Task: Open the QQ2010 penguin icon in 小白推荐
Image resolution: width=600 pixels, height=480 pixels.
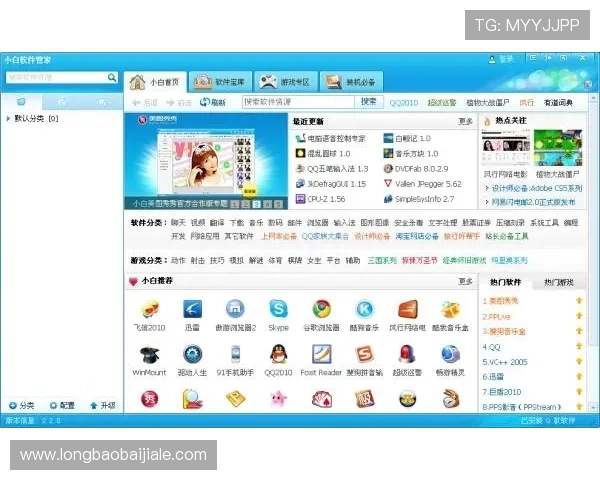Action: coord(278,354)
